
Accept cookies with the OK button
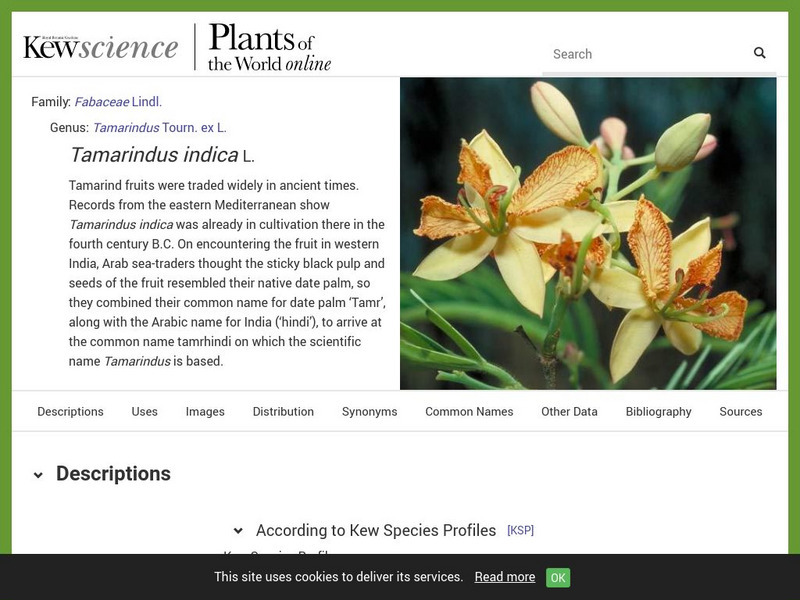click(x=556, y=577)
